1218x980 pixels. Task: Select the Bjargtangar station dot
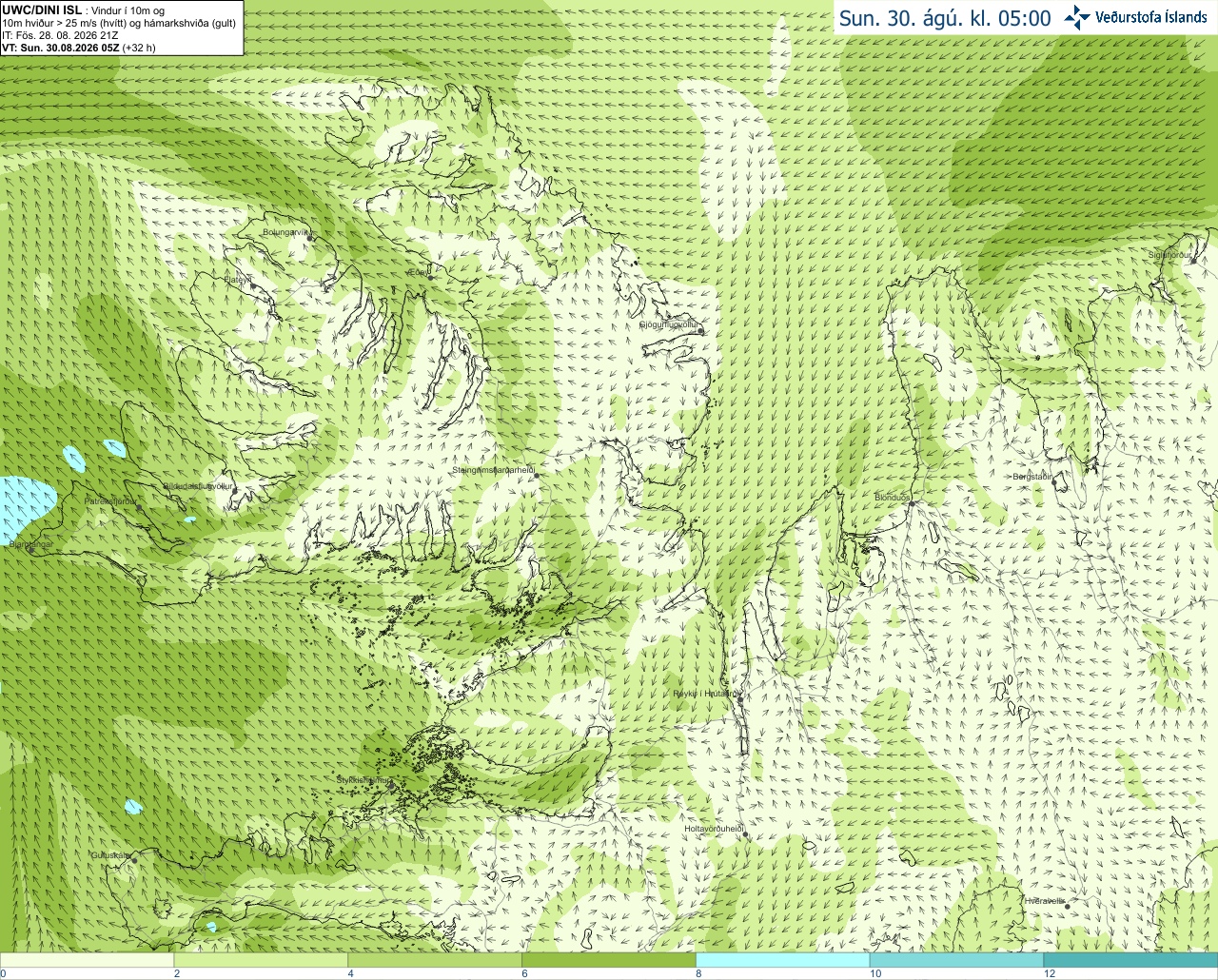click(32, 550)
